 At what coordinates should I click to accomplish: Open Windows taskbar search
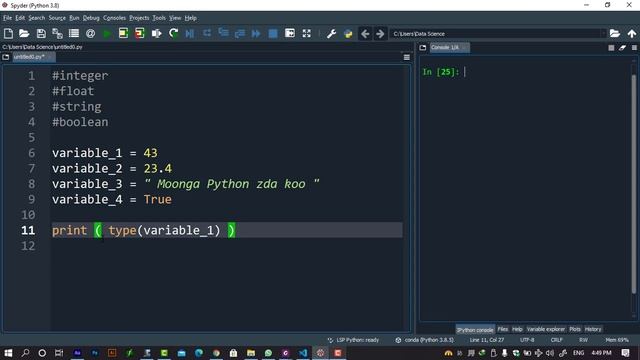(x=25, y=353)
